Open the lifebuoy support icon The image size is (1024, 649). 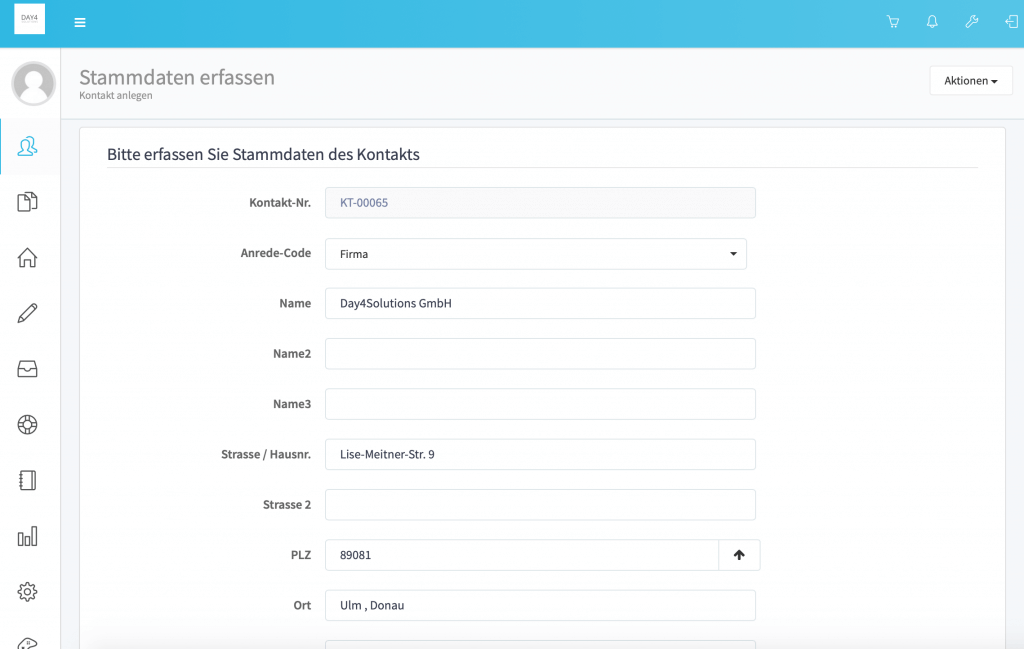(28, 425)
